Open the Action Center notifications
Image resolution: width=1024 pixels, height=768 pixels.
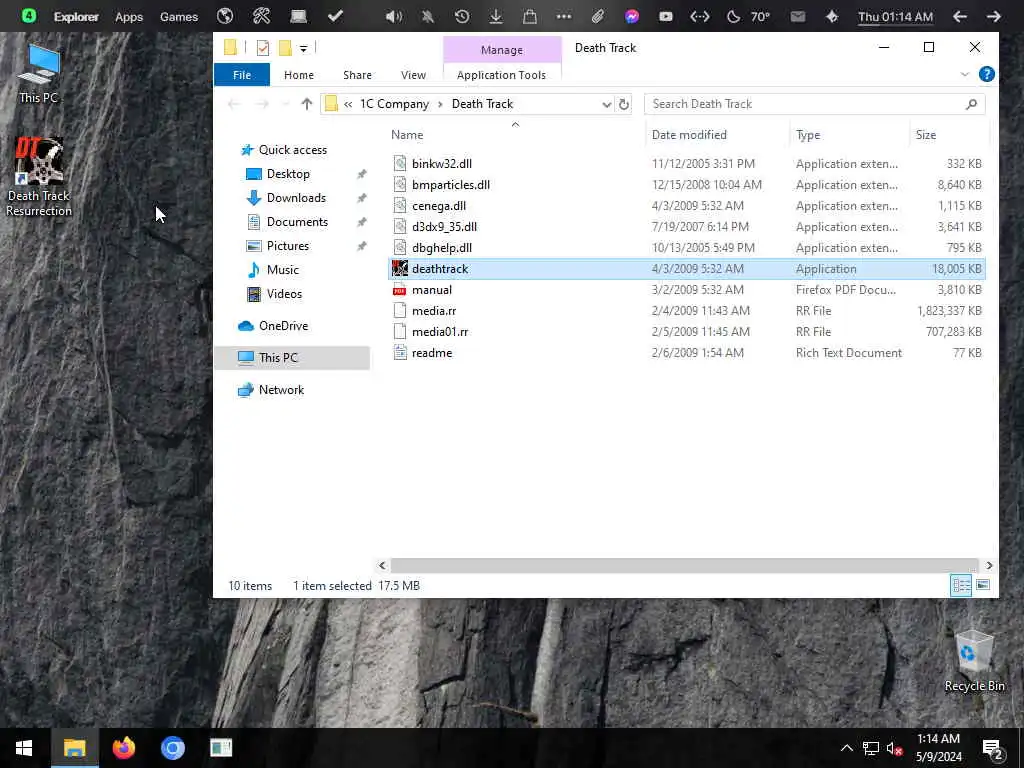[x=993, y=749]
